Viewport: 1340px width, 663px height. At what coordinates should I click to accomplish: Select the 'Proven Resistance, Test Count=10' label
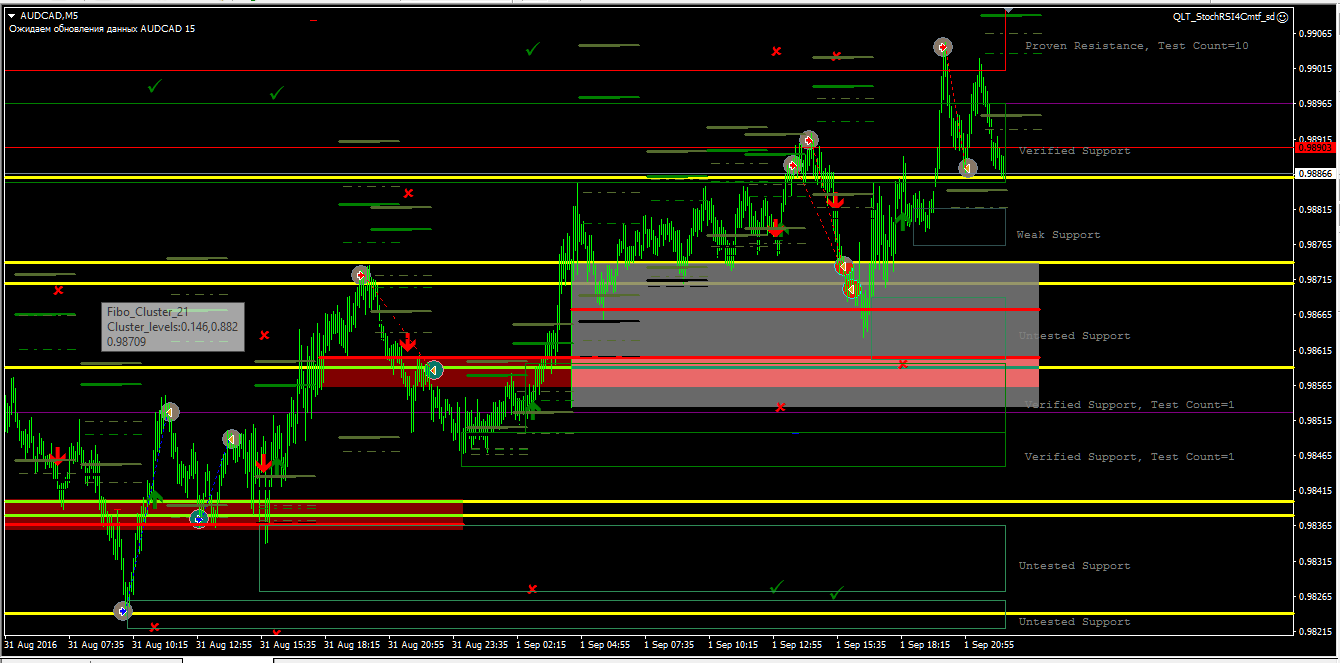[x=1137, y=46]
